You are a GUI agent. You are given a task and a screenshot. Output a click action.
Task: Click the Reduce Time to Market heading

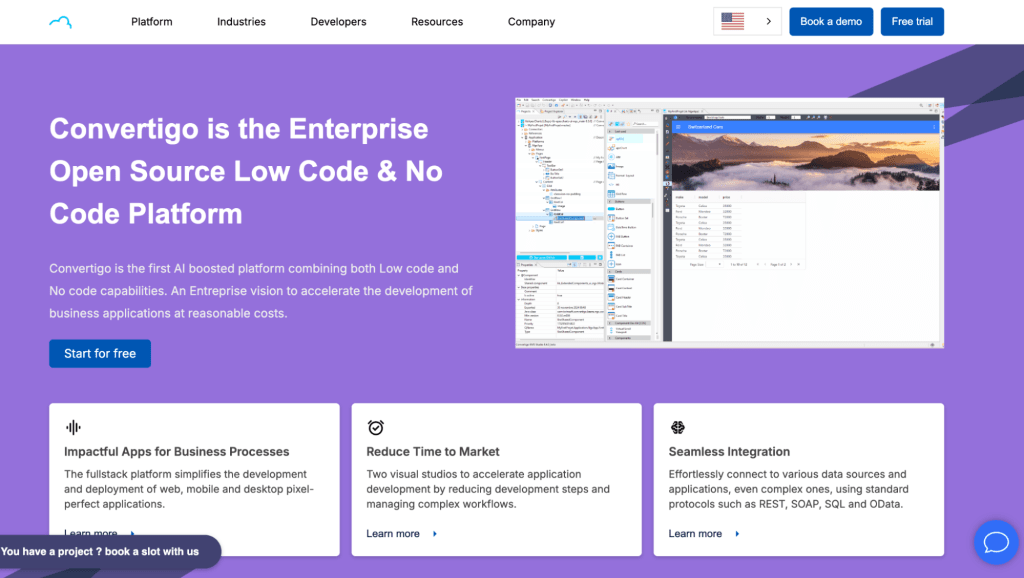coord(432,451)
